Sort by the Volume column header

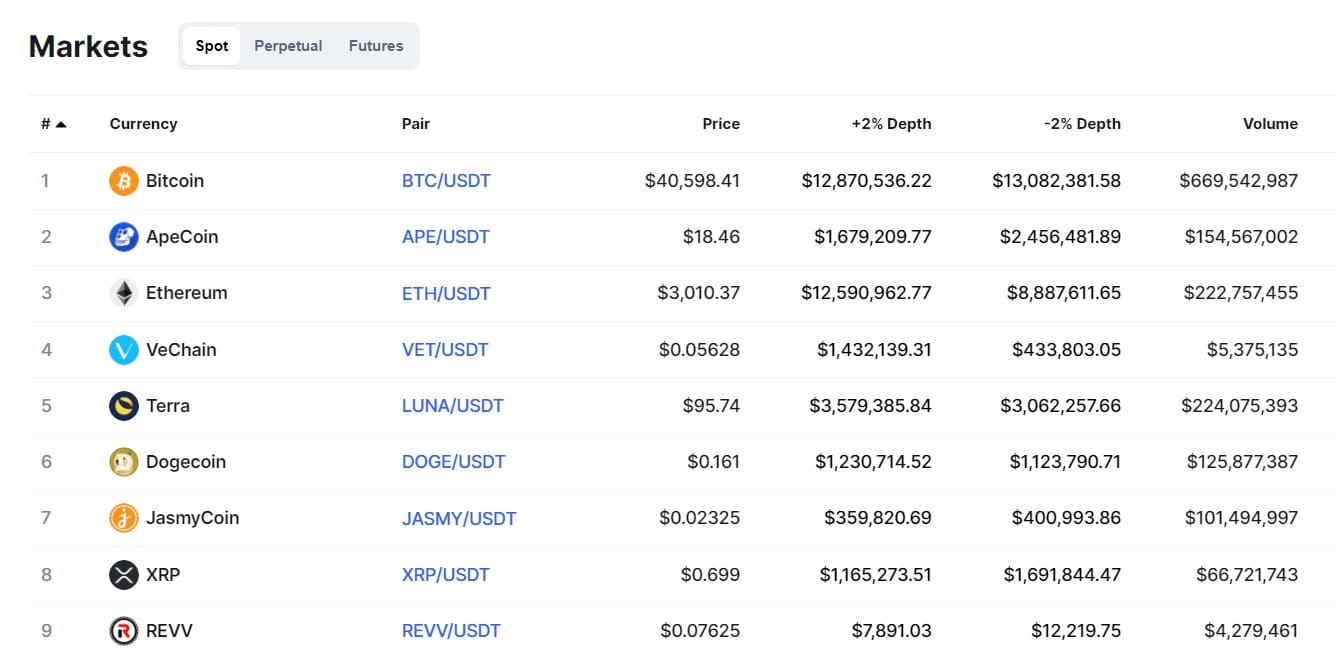pyautogui.click(x=1270, y=124)
